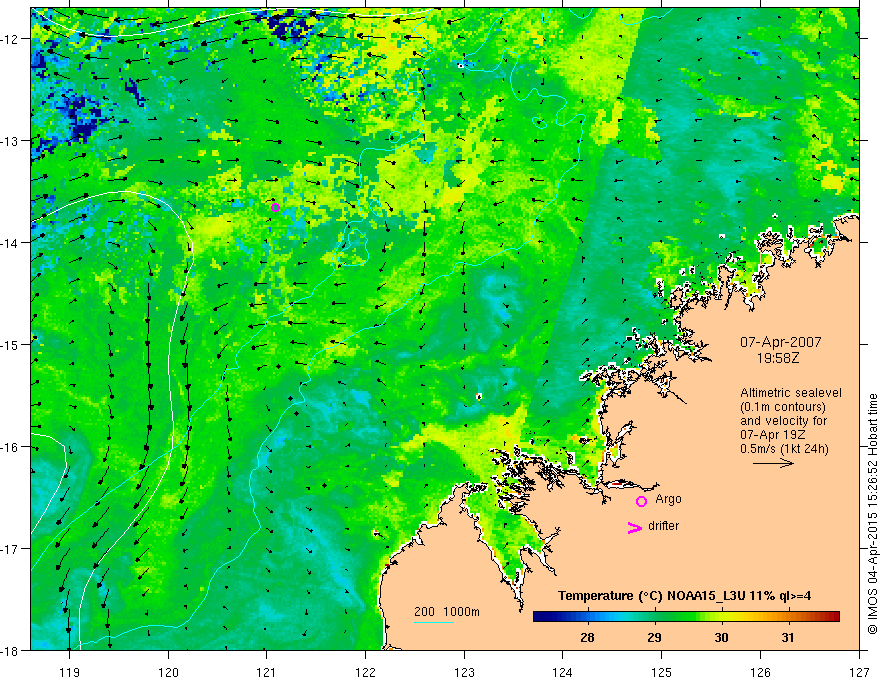Viewport: 880px width, 680px height.
Task: Click the '19:58Z' time text
Action: point(777,357)
